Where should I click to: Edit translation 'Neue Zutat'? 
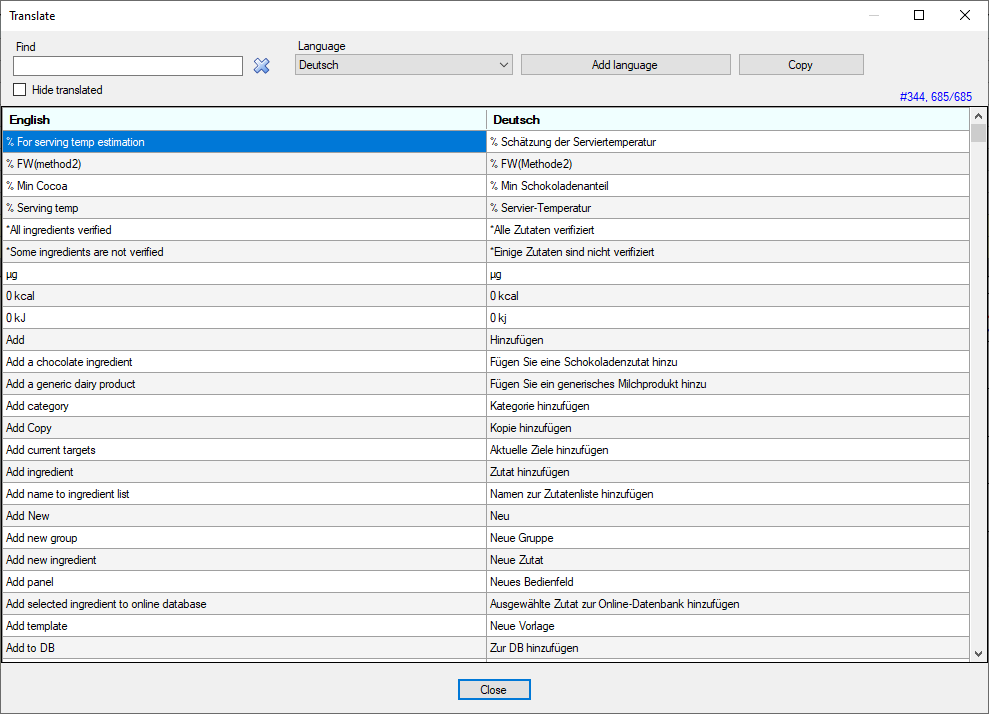(x=728, y=560)
